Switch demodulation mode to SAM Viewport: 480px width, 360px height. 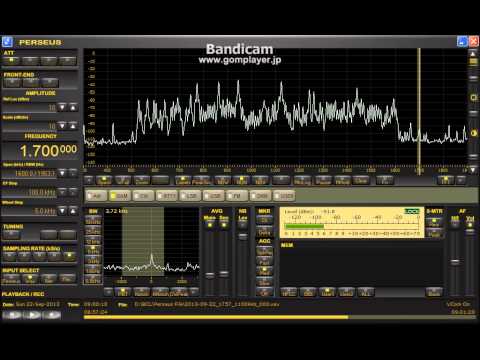tap(120, 196)
